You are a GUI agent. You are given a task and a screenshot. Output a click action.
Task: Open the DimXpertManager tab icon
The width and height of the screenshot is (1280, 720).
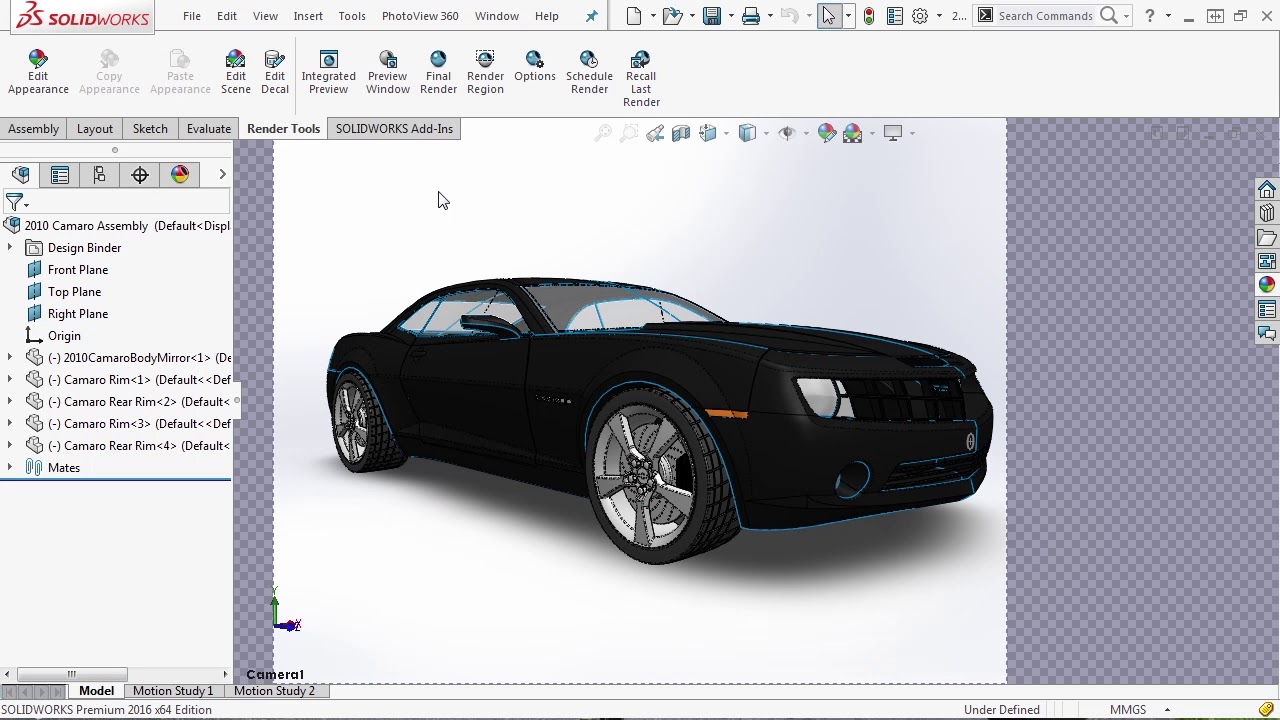point(140,175)
